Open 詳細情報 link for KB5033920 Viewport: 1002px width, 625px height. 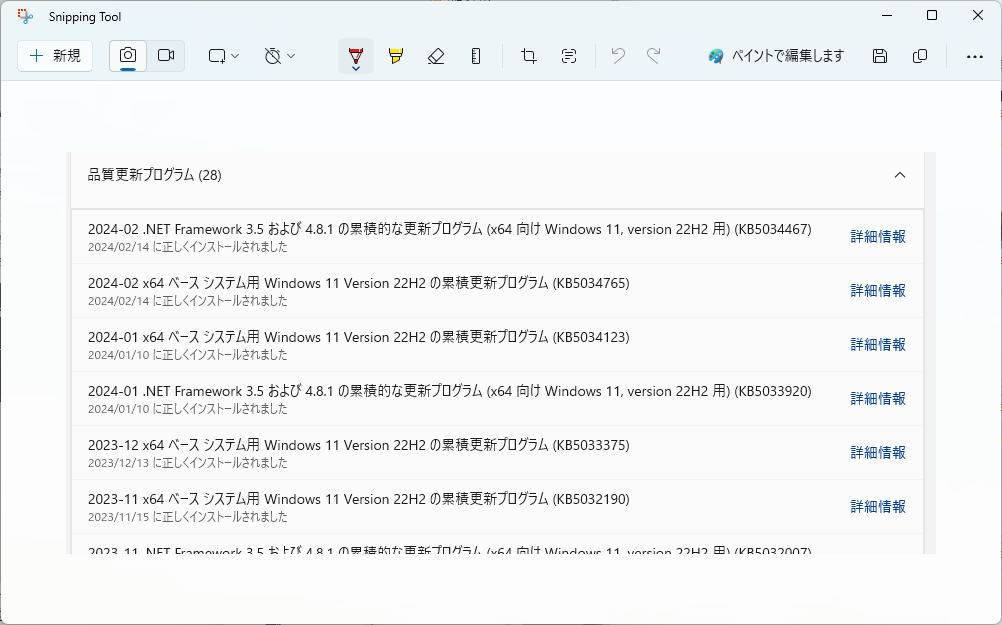pos(878,399)
